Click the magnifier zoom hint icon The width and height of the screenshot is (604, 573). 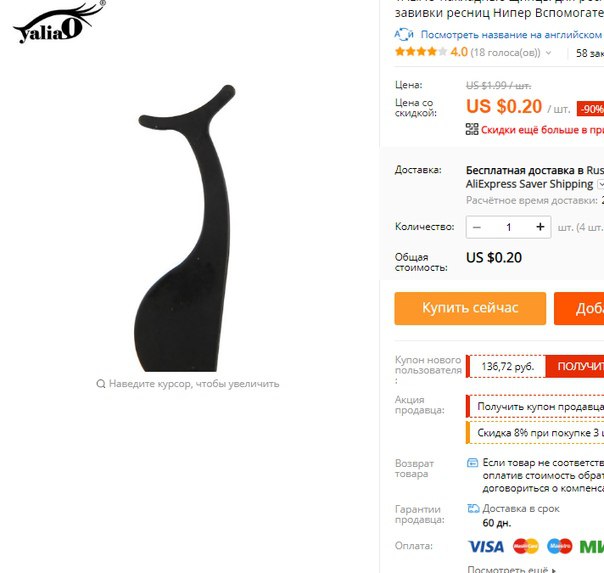(x=101, y=384)
